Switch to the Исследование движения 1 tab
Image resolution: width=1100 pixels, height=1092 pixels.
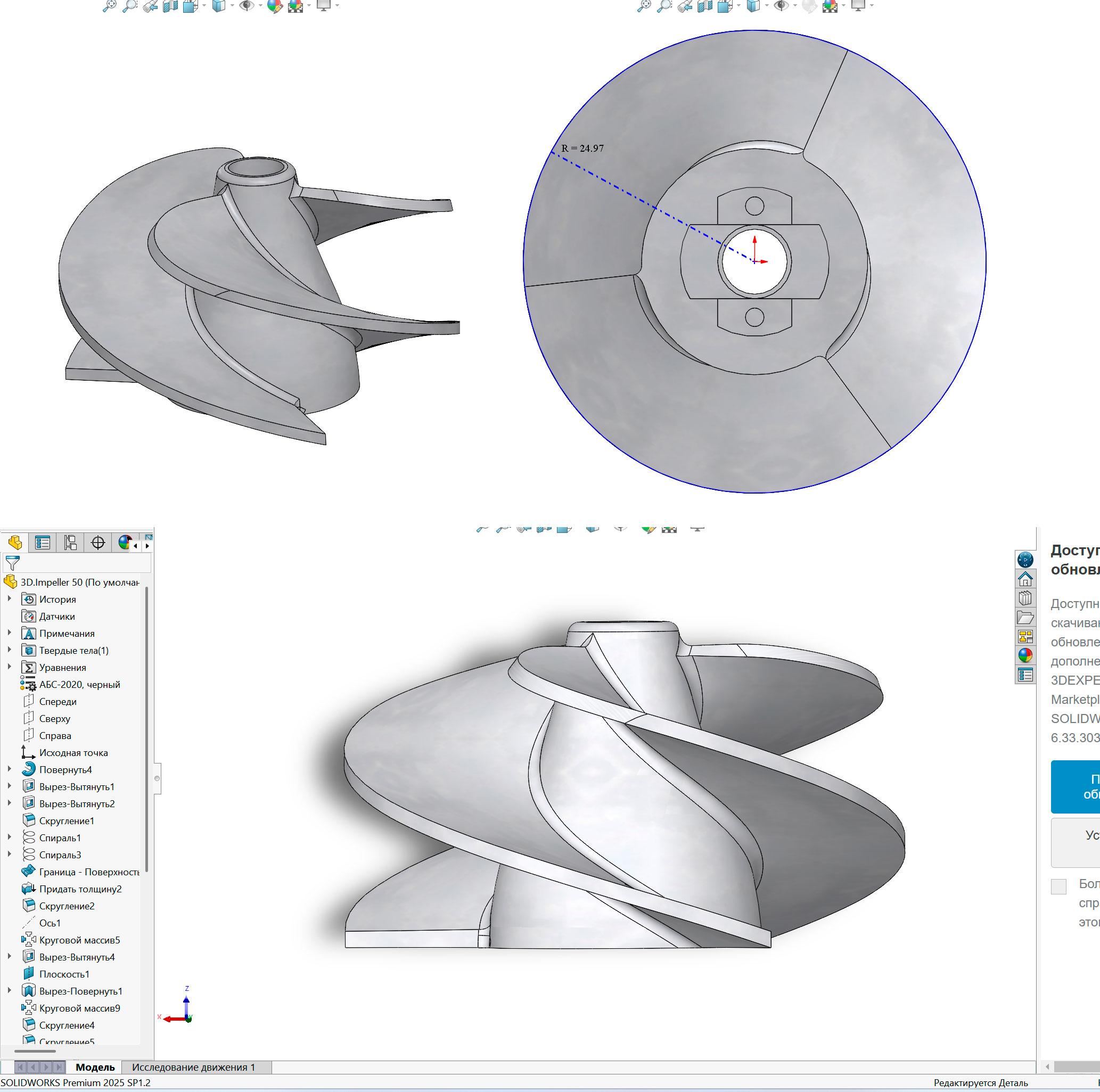tap(193, 1067)
